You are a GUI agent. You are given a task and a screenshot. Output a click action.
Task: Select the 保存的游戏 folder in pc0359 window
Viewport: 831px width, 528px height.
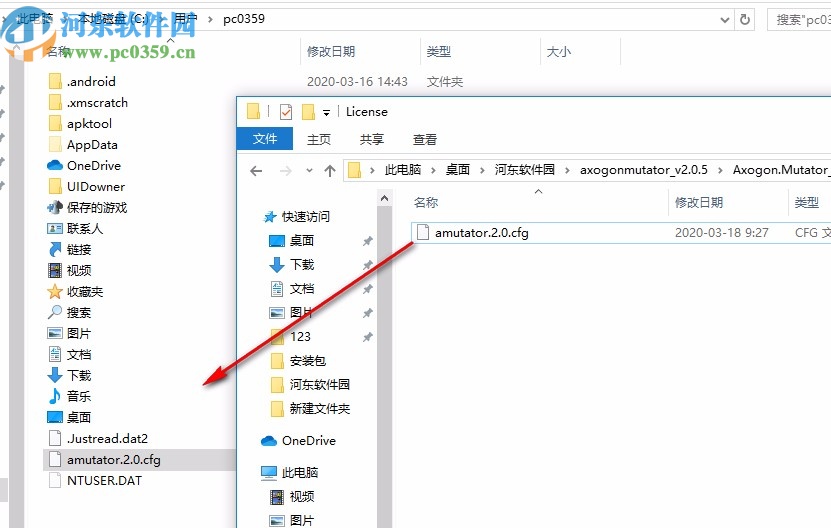(96, 207)
